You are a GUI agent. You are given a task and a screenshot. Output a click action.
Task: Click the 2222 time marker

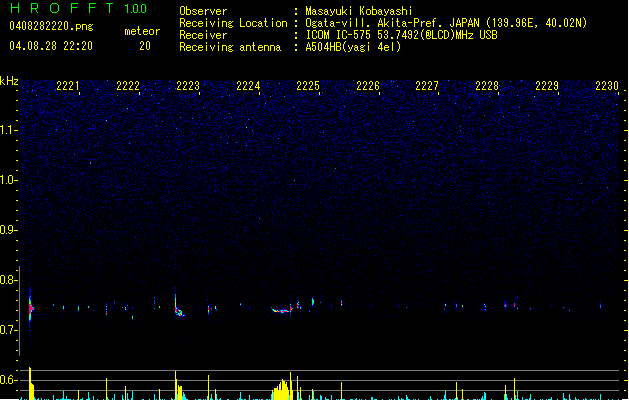[x=128, y=86]
